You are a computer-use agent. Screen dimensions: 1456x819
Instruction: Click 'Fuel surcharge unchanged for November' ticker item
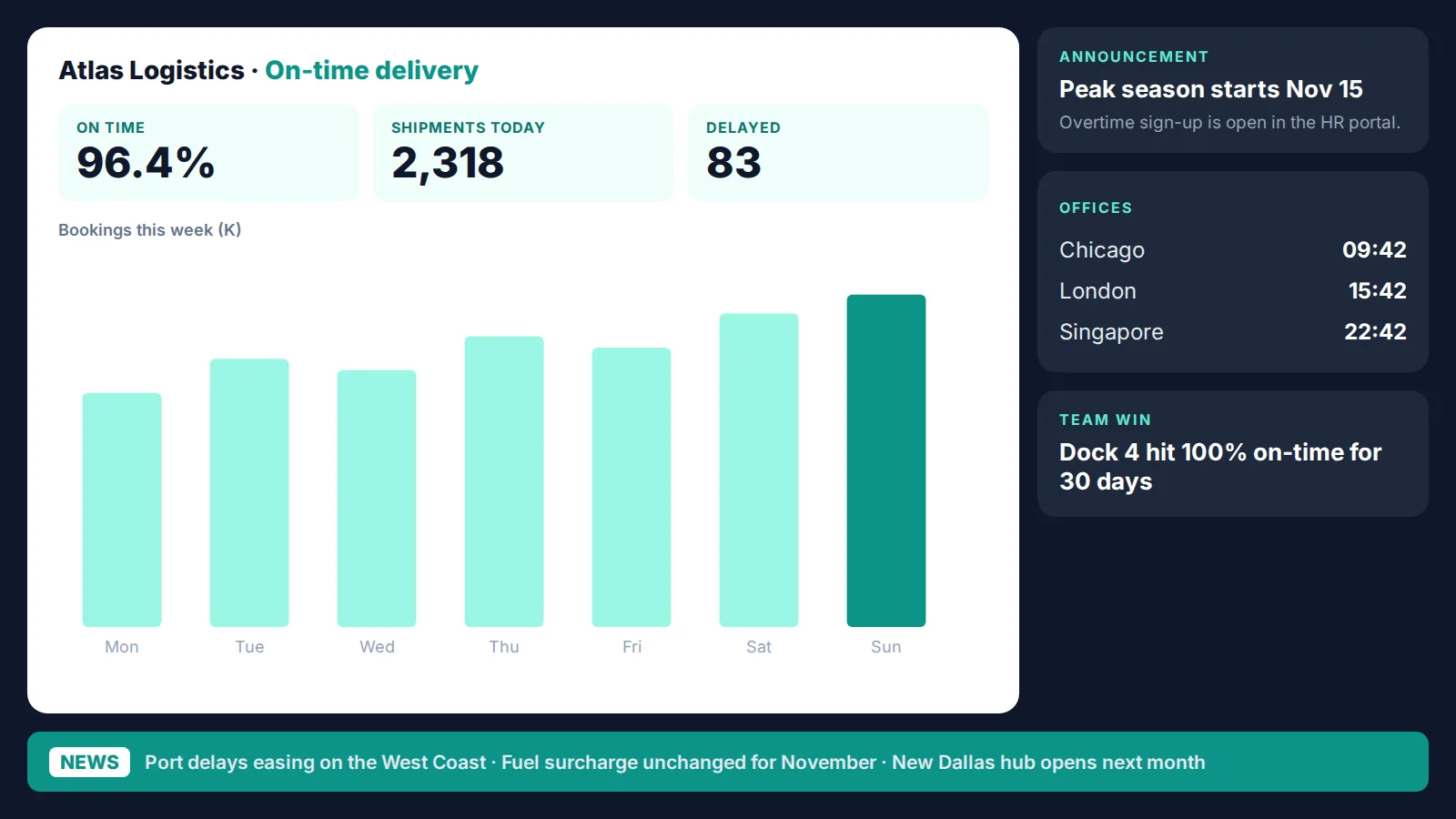(x=689, y=762)
